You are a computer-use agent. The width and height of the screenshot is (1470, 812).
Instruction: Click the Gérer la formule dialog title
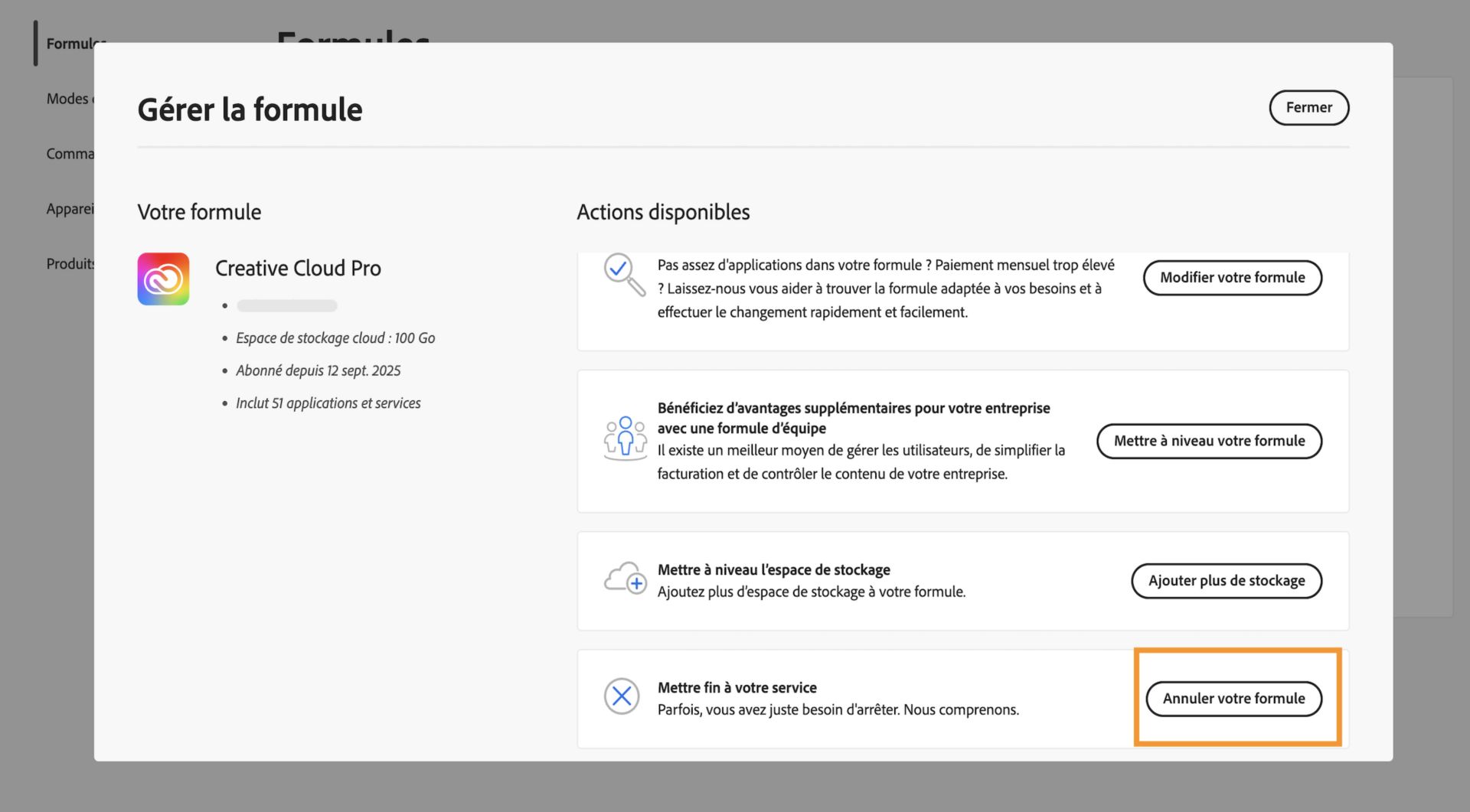click(250, 109)
